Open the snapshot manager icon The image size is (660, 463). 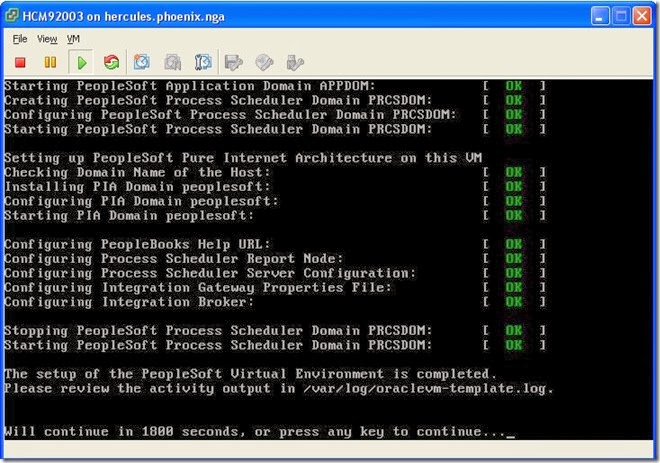[203, 62]
